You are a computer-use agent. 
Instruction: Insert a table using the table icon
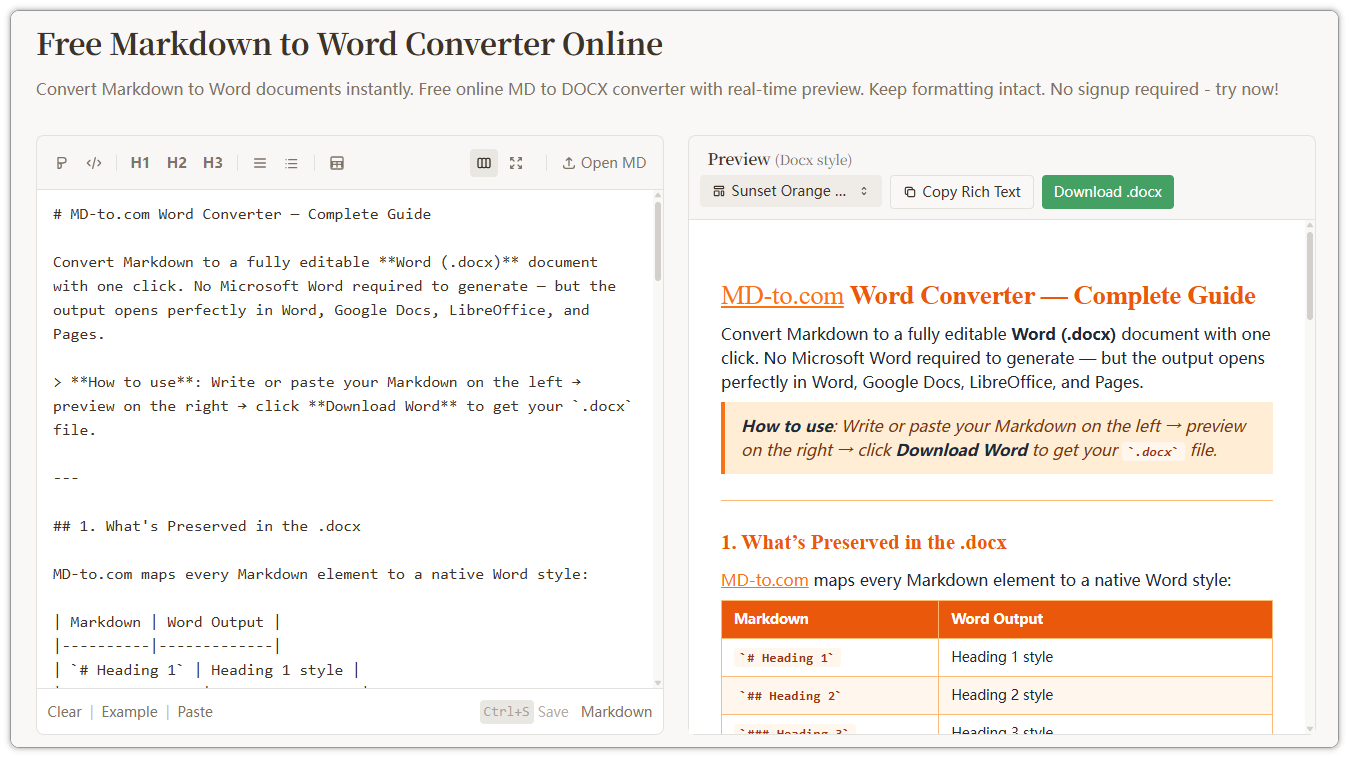(337, 162)
